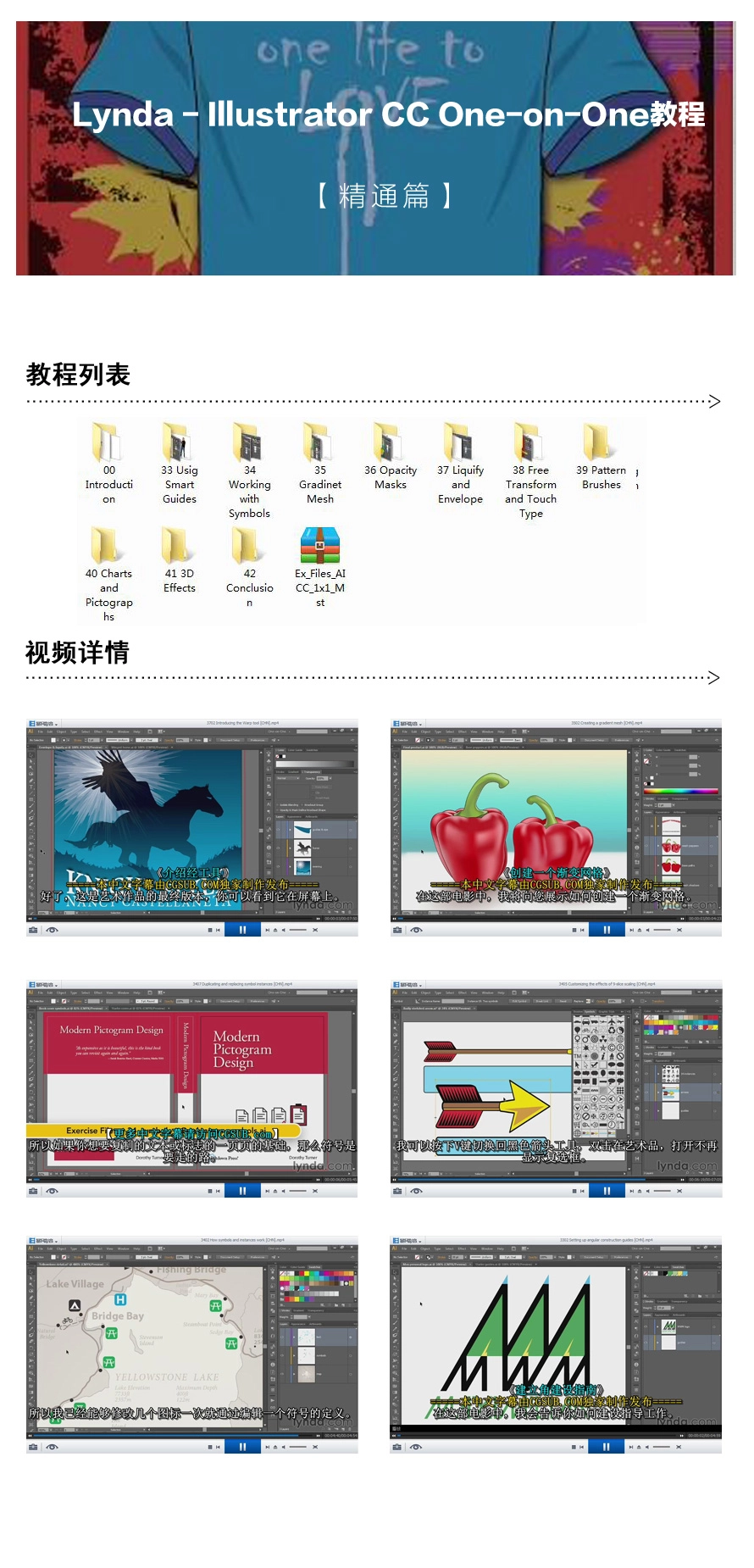Screen dimensions: 754x1568
Task: Adjust the volume slider under the arrows video
Action: click(x=663, y=1191)
